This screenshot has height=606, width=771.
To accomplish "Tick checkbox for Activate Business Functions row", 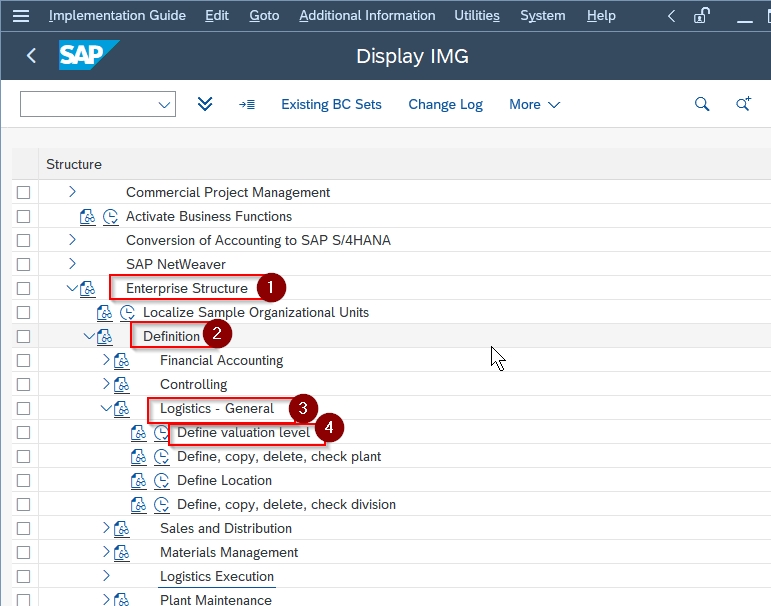I will click(x=24, y=216).
